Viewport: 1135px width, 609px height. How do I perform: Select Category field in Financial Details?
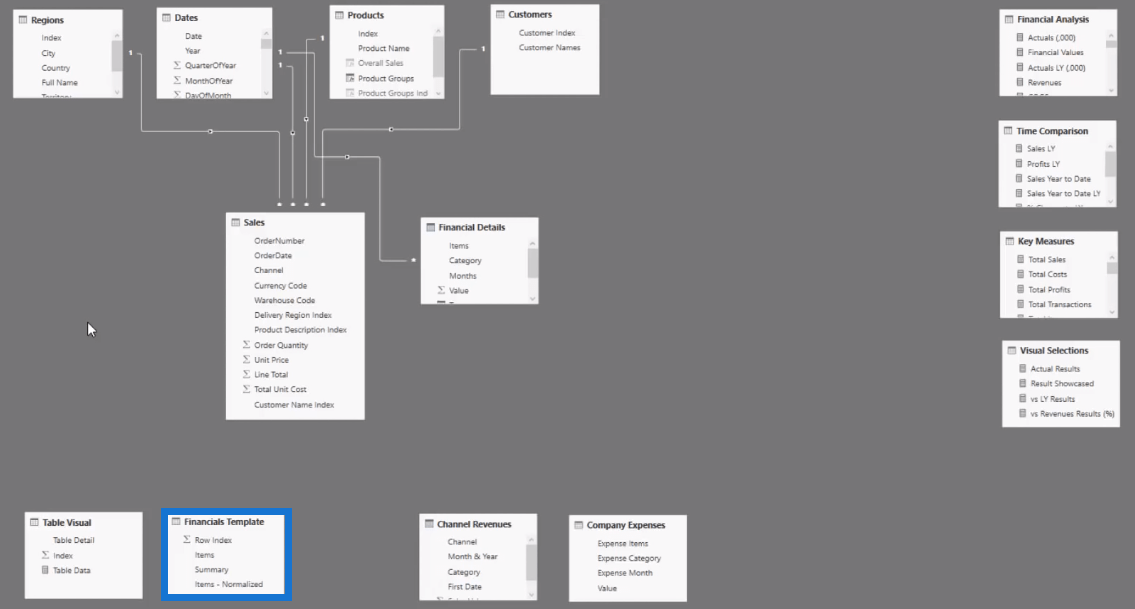tap(465, 261)
